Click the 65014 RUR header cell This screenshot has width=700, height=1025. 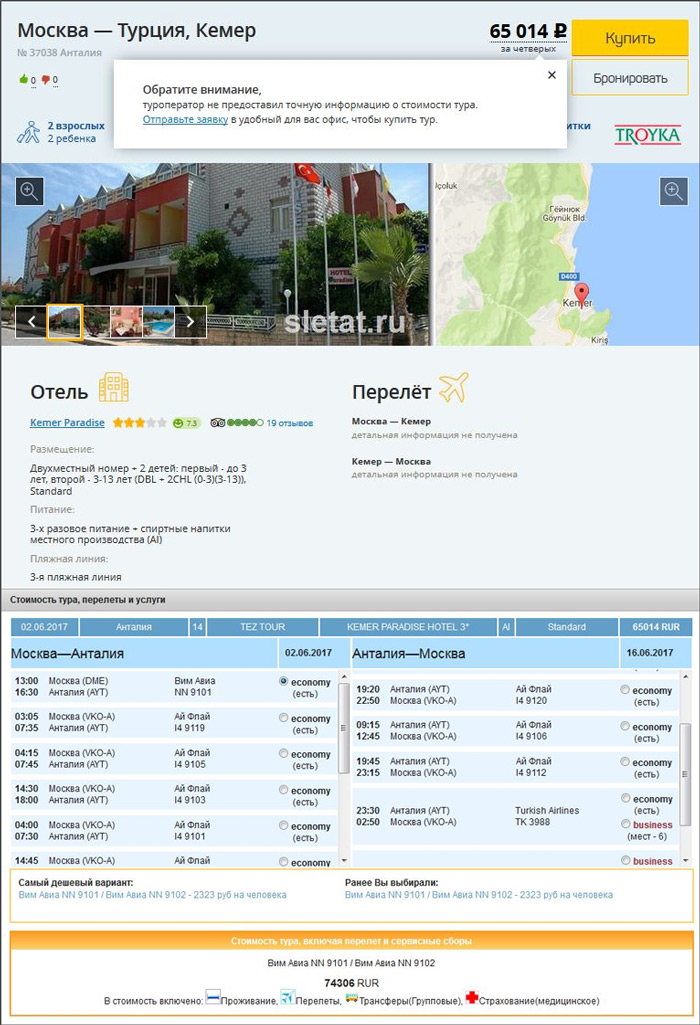coord(656,627)
